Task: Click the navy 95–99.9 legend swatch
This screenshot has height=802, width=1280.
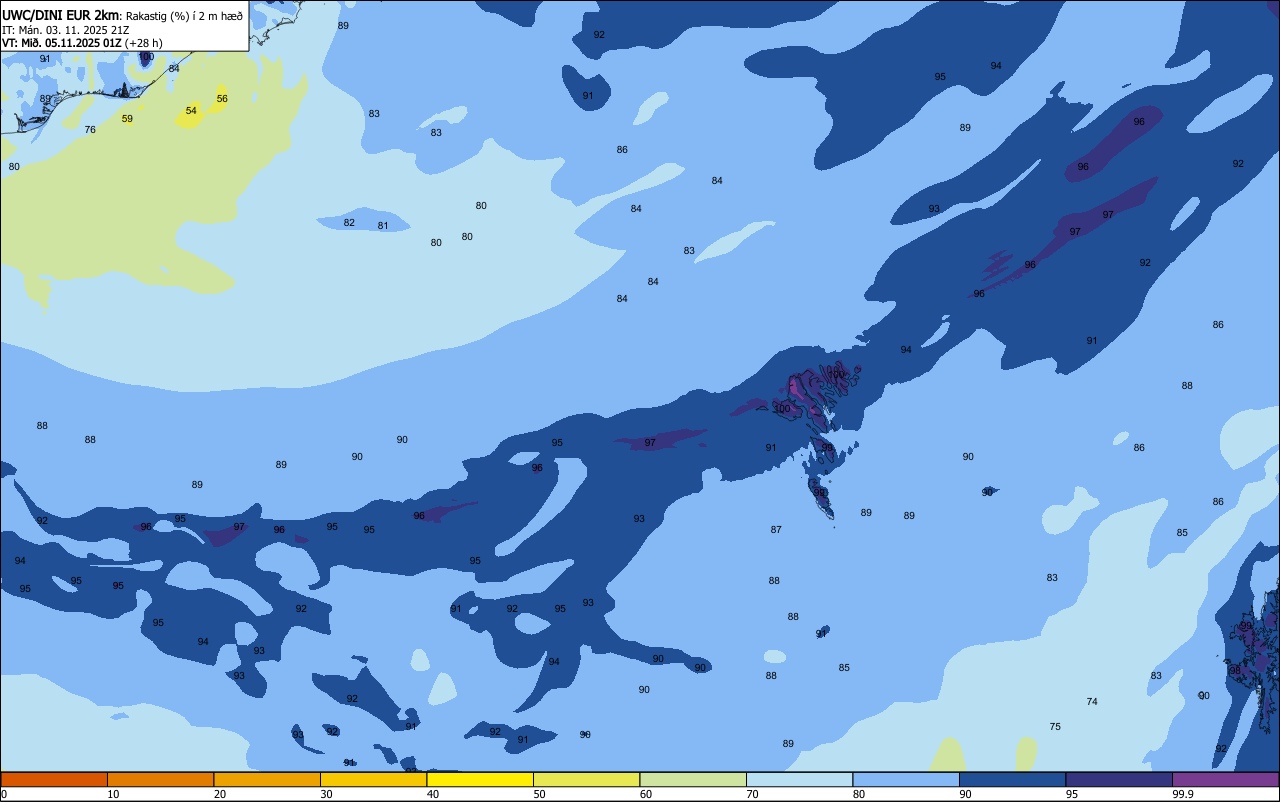Action: [1119, 779]
